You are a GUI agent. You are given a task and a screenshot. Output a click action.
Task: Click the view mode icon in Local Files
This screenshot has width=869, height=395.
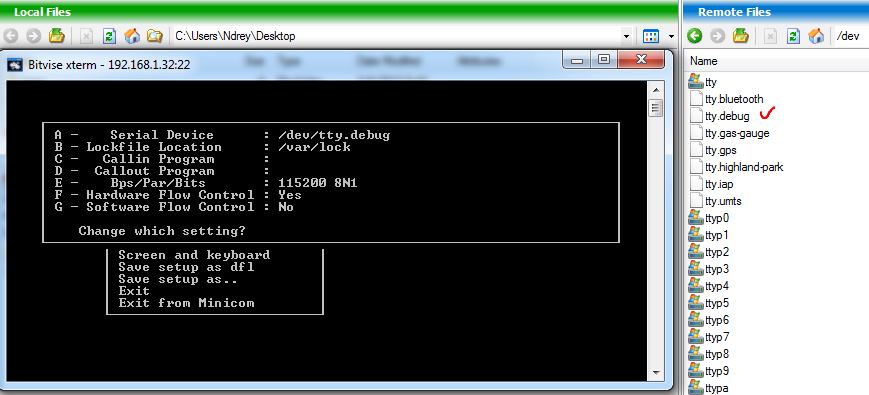tap(651, 37)
